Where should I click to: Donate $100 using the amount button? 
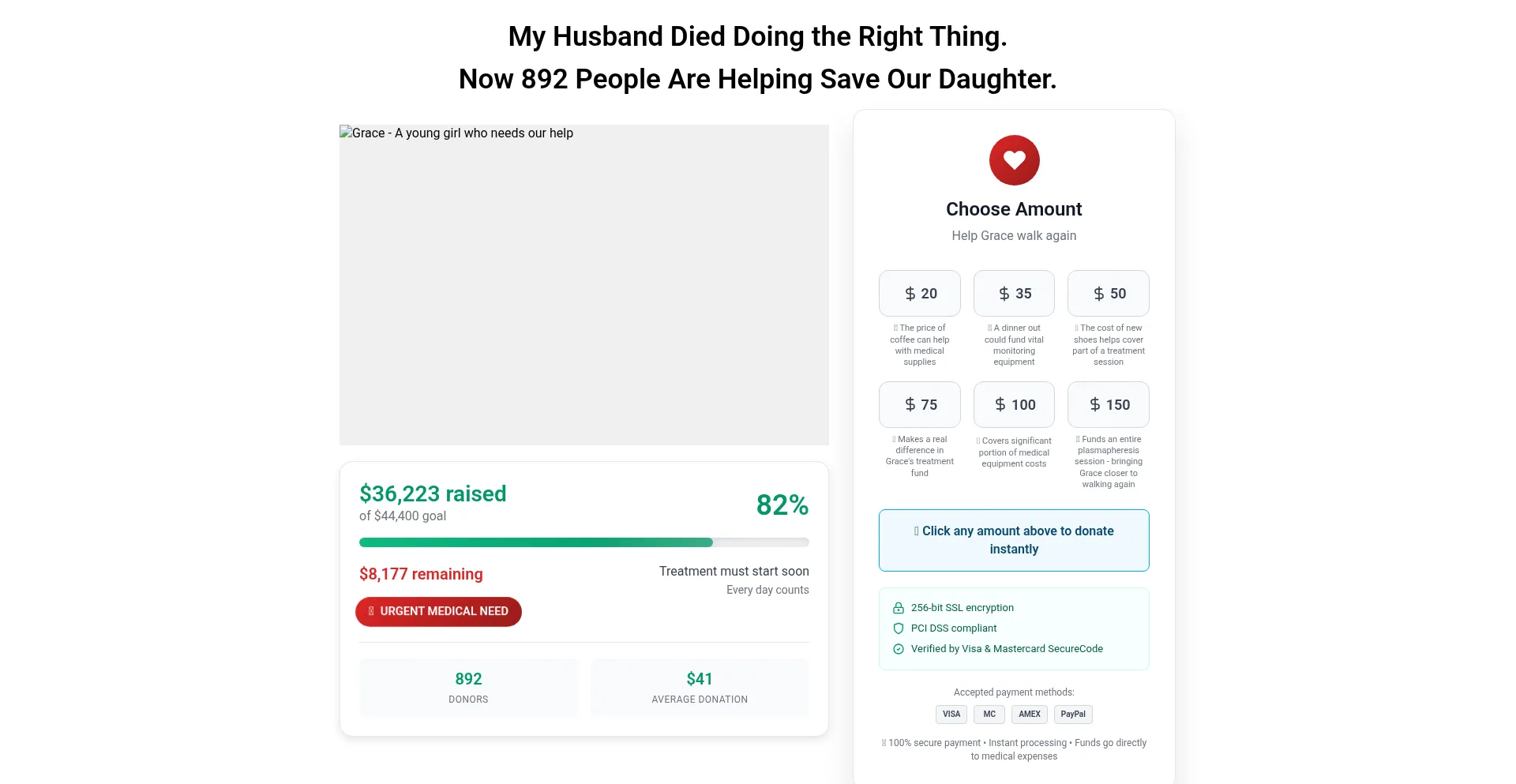[x=1014, y=405]
